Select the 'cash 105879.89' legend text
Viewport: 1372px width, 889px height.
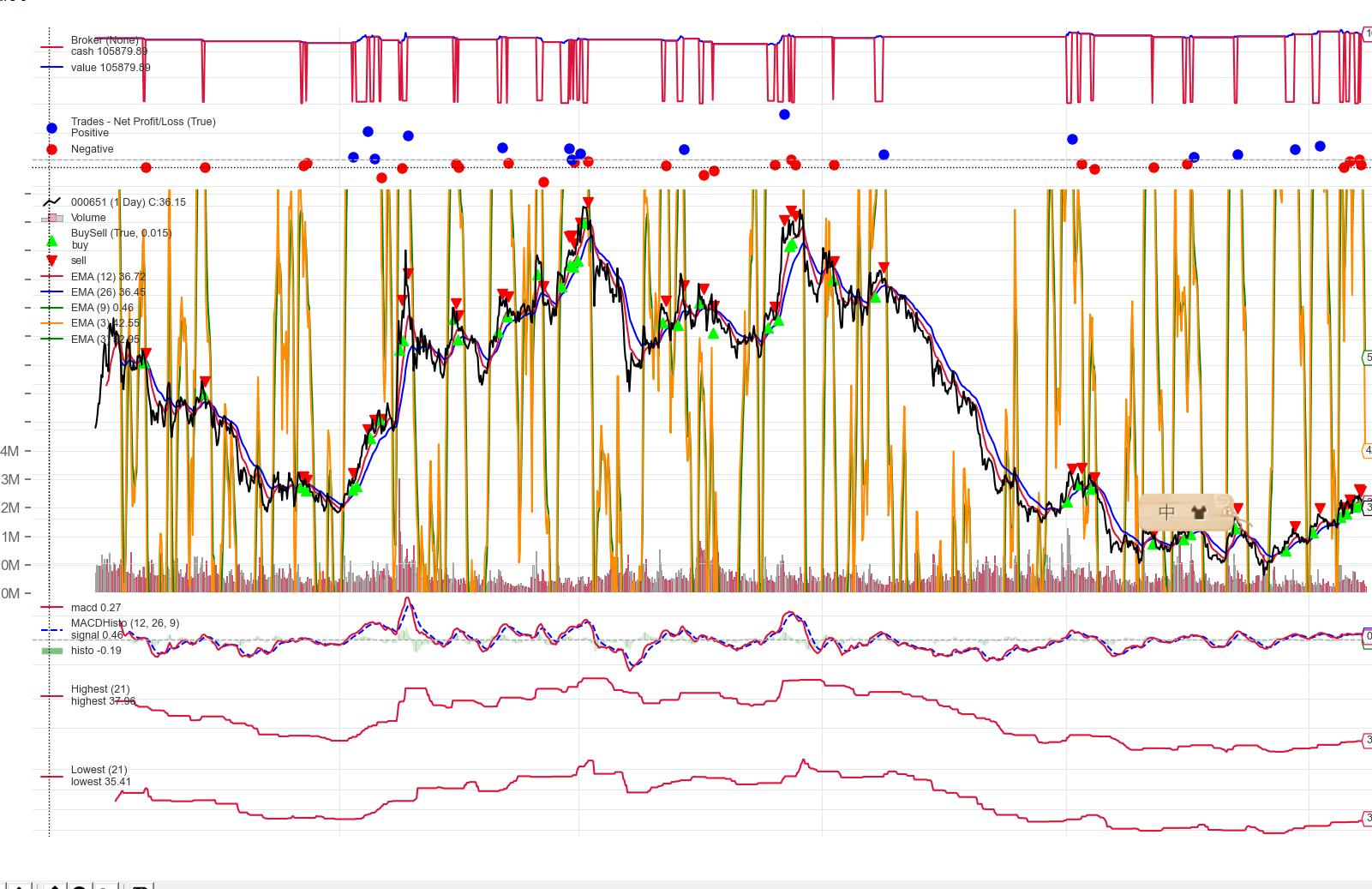tap(111, 51)
